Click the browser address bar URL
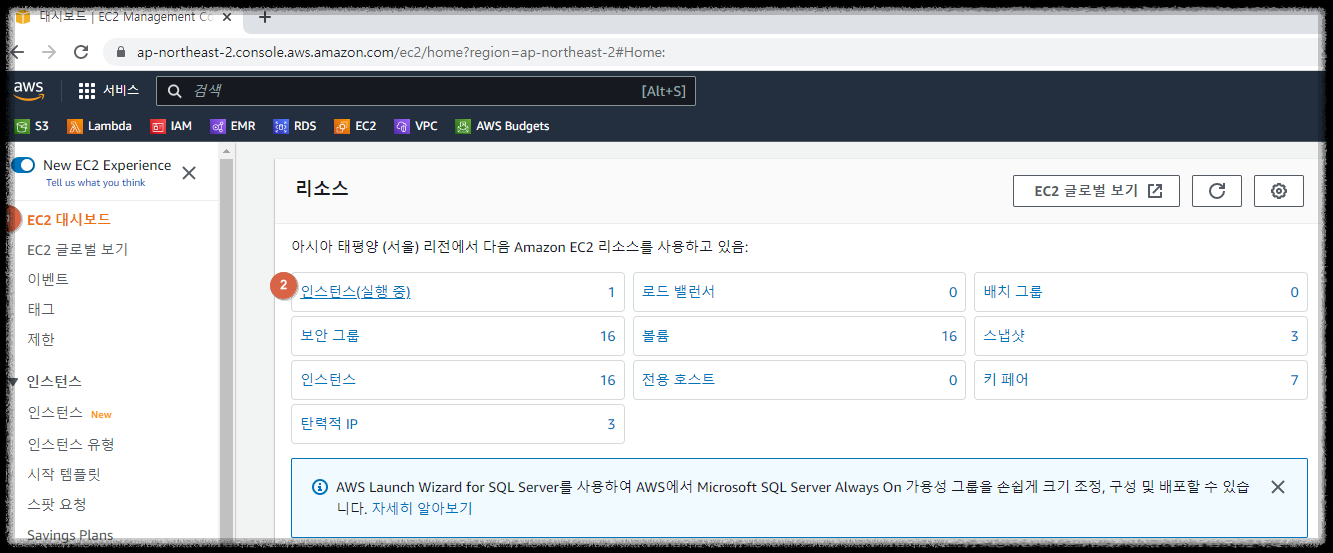Screen dimensions: 1333x553 401,52
